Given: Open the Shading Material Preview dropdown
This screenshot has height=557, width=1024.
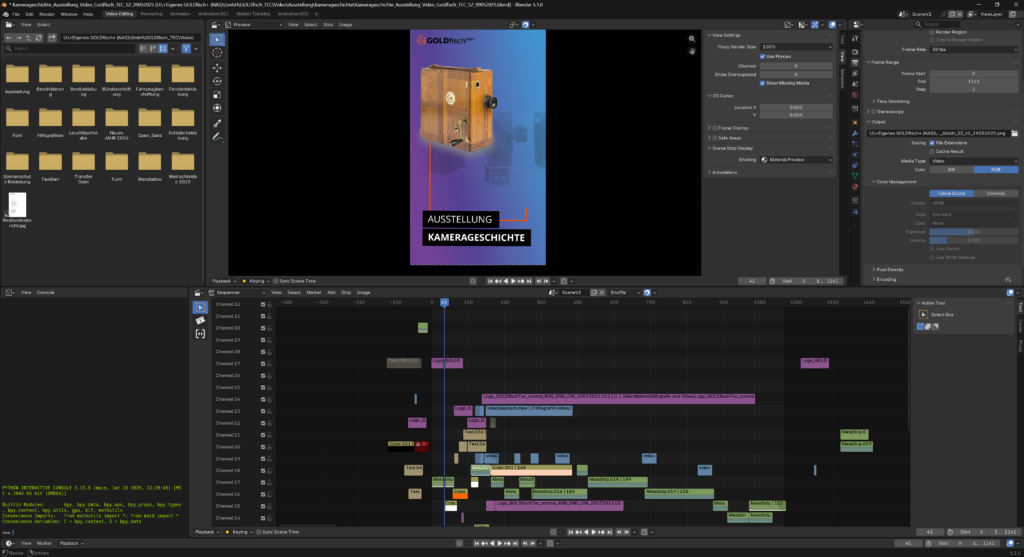Looking at the screenshot, I should (x=797, y=160).
